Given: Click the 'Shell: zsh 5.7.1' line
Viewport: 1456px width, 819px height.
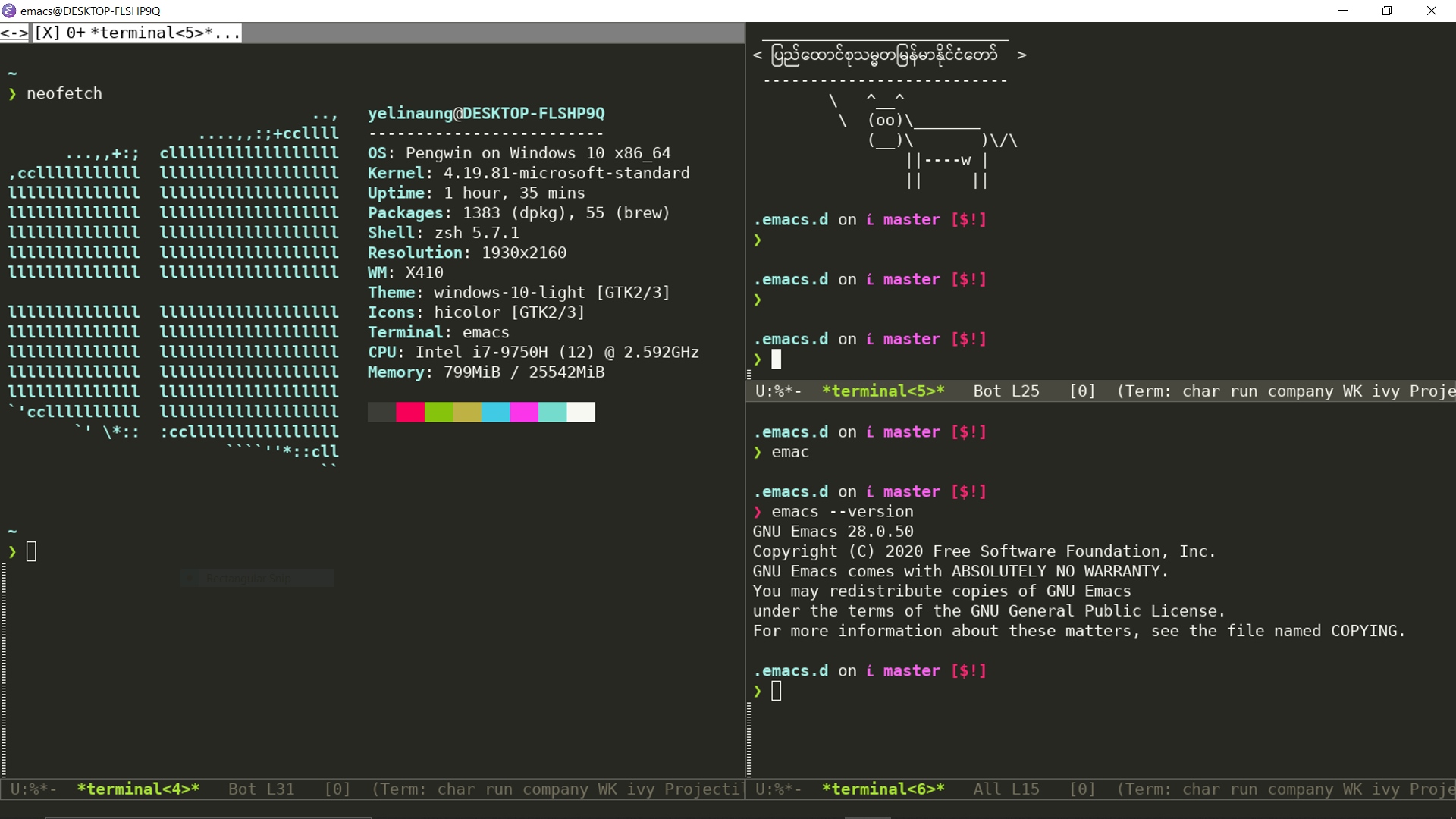Looking at the screenshot, I should click(x=444, y=233).
